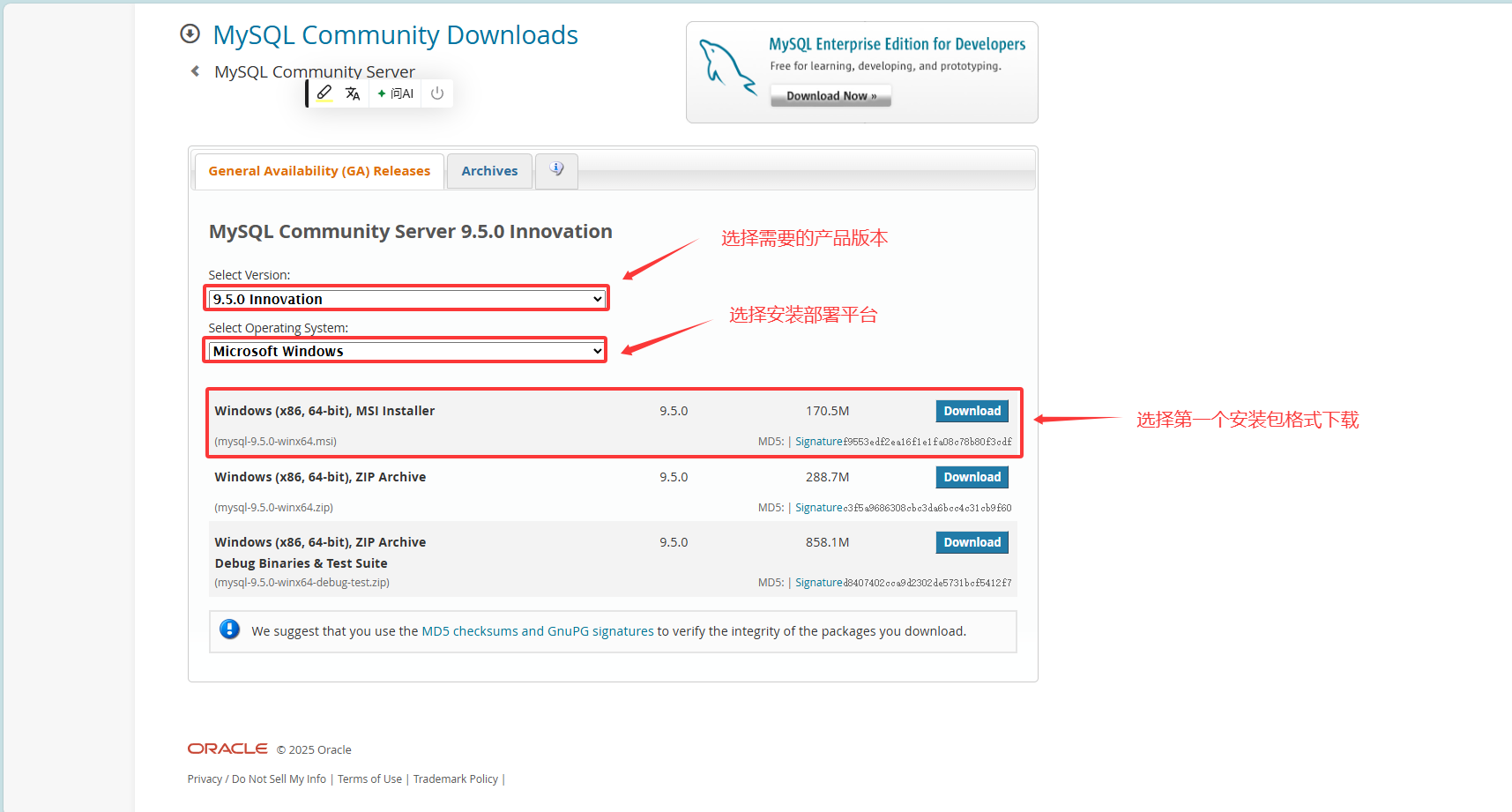Click the MySQL Community Server breadcrumb text
This screenshot has width=1512, height=812.
click(315, 71)
